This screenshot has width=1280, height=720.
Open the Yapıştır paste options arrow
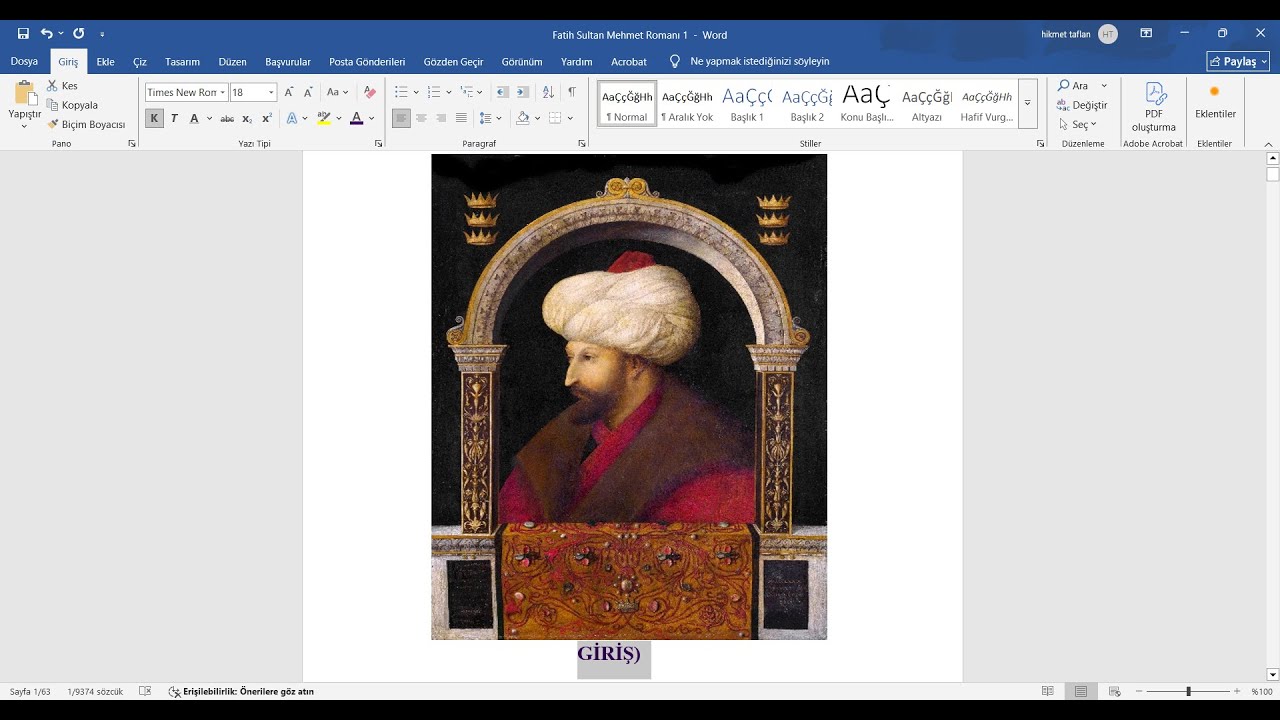tap(25, 126)
